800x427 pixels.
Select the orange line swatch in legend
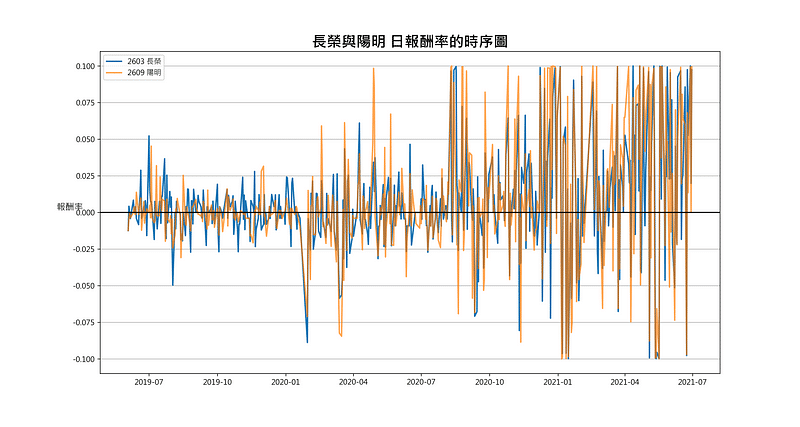point(115,73)
